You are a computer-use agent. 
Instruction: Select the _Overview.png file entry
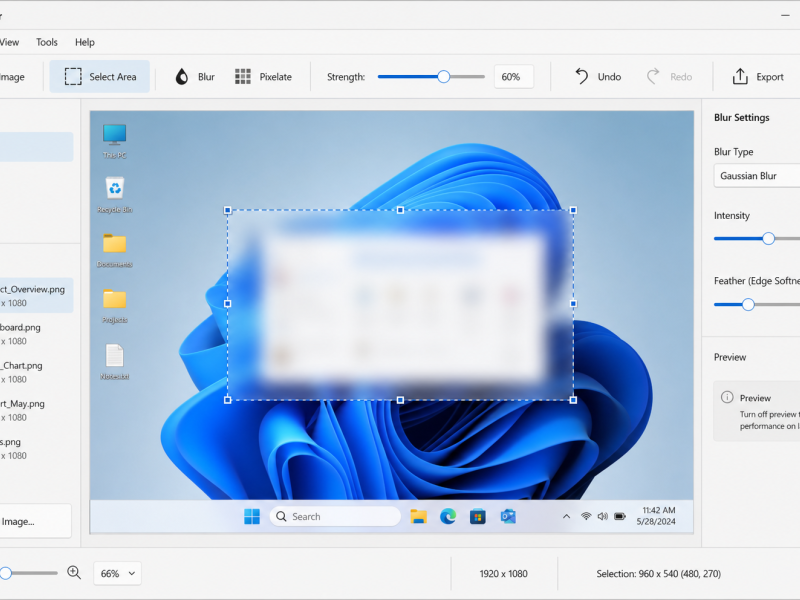[36, 295]
